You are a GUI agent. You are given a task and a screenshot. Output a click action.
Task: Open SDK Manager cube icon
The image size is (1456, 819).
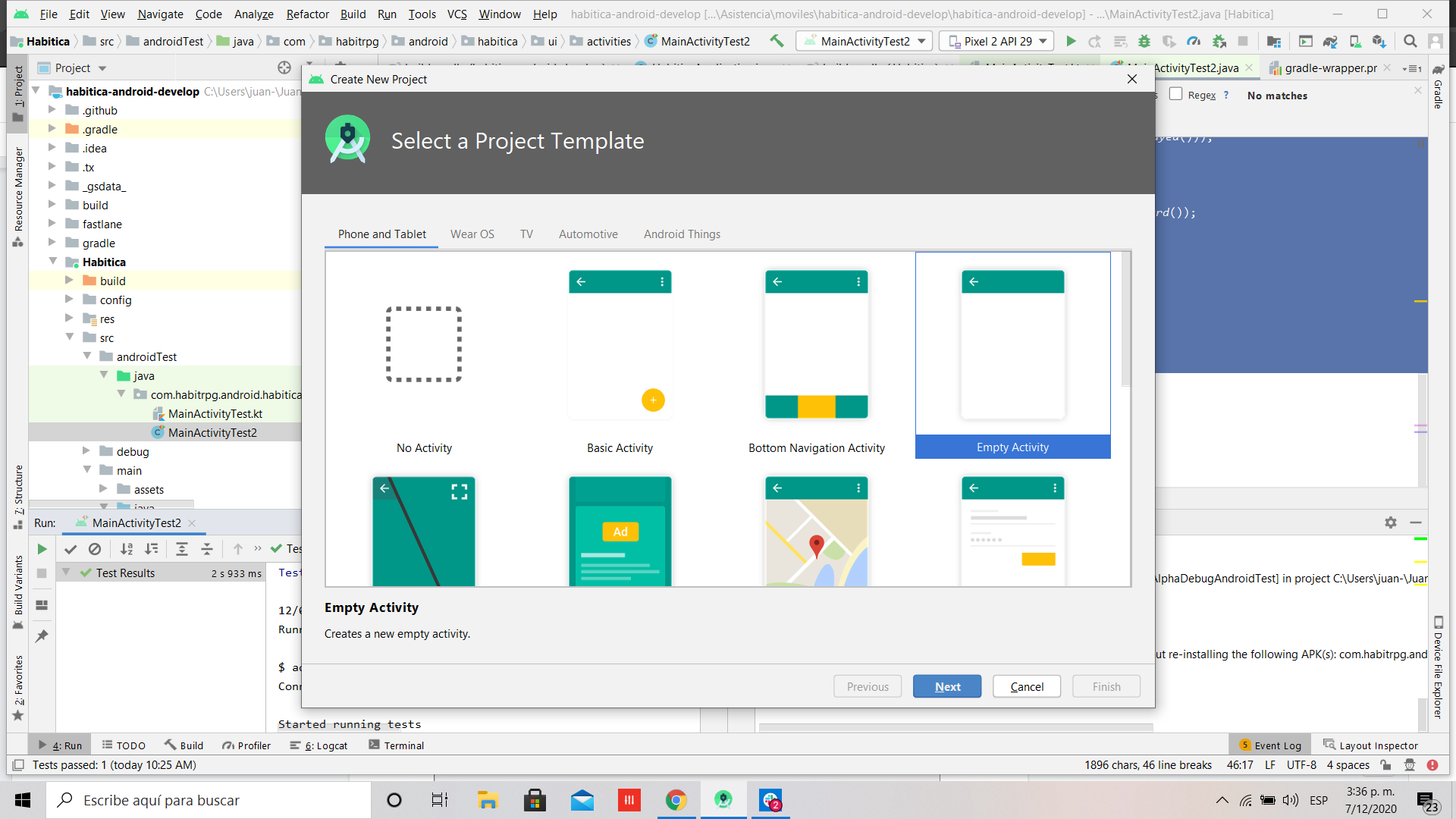point(1379,41)
